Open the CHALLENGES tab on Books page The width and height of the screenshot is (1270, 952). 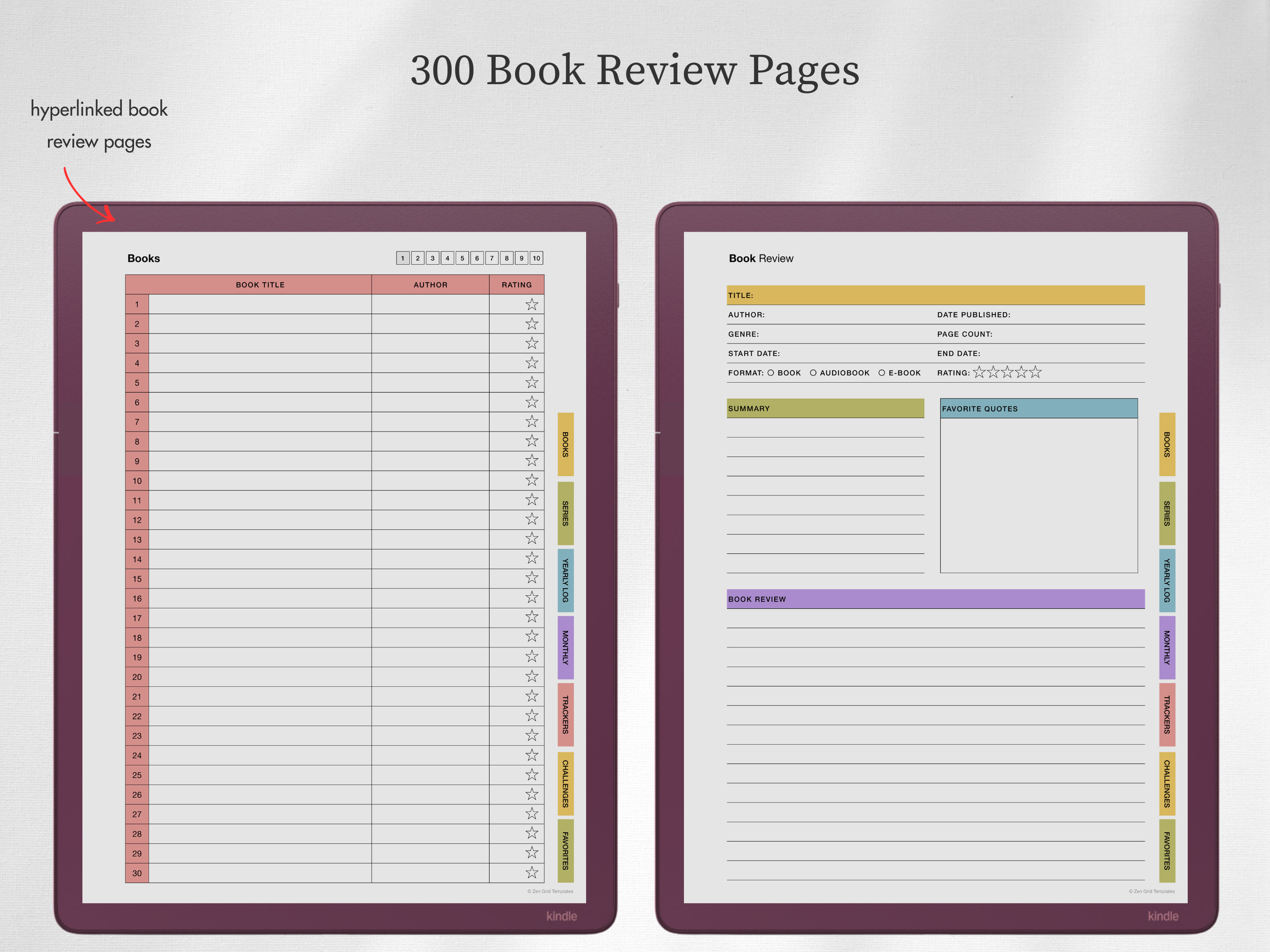[x=565, y=783]
